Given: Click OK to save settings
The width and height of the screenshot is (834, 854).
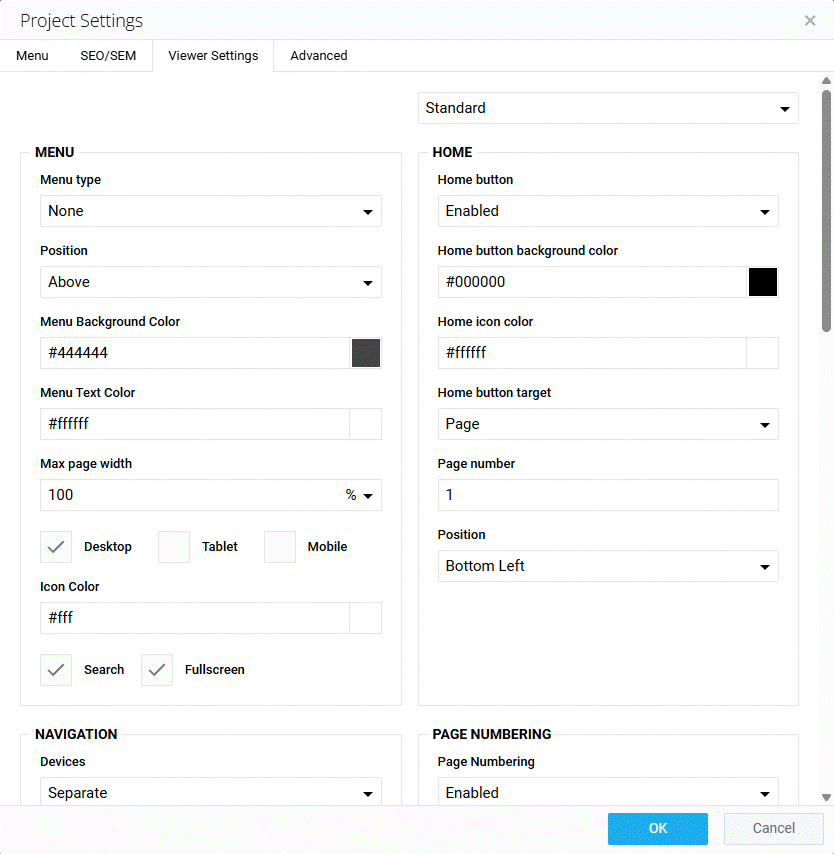Looking at the screenshot, I should 657,828.
